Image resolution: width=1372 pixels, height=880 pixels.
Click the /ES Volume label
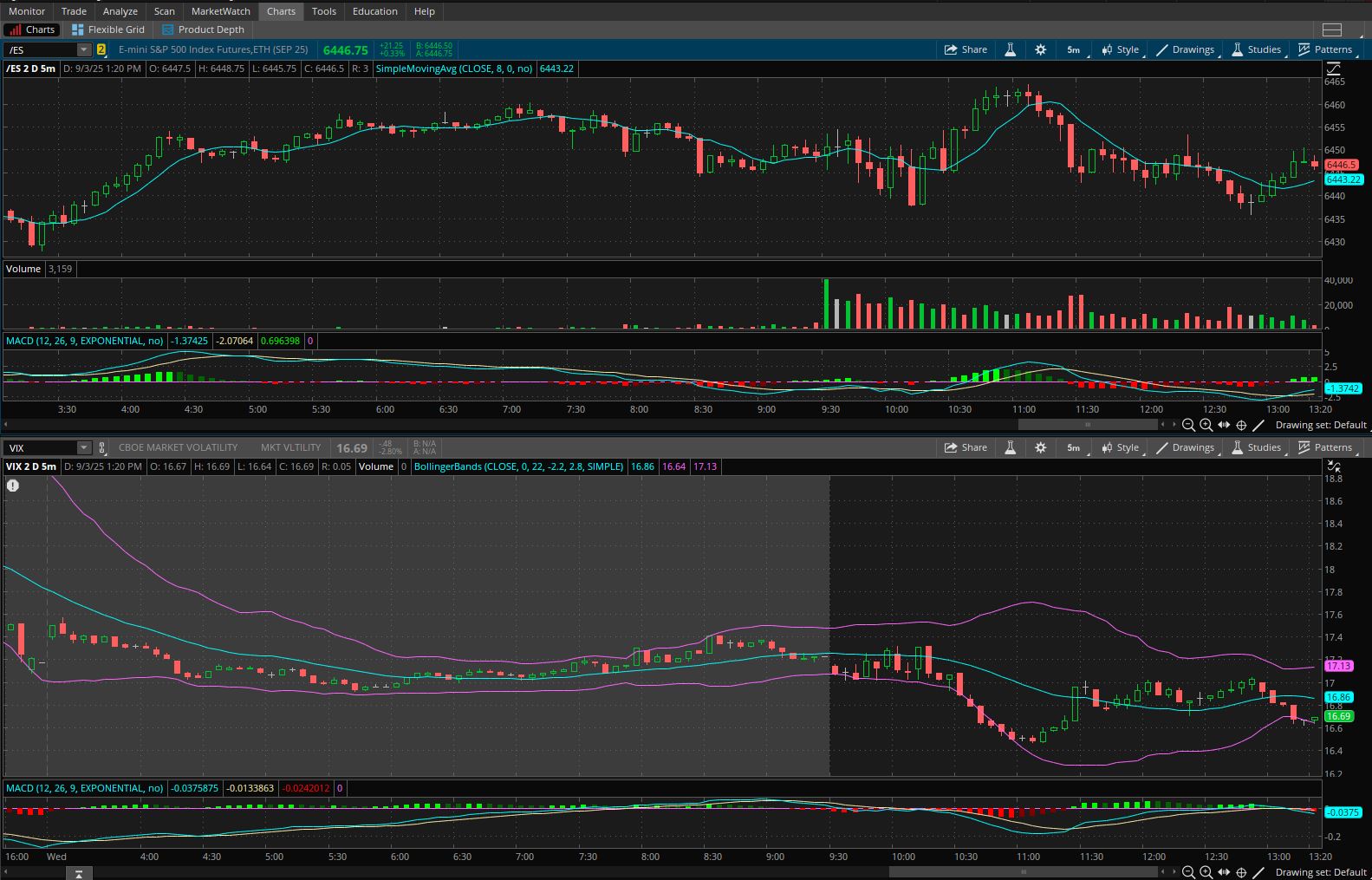(x=23, y=269)
